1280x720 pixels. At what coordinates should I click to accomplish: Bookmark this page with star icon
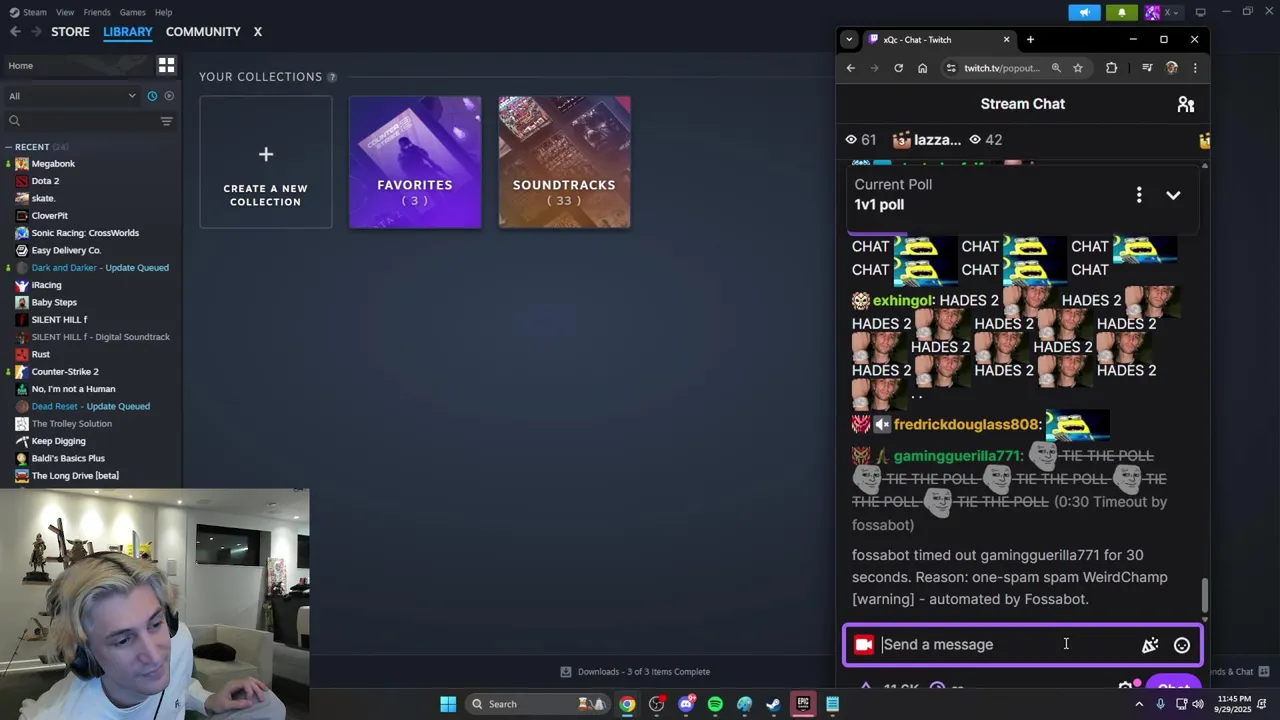(x=1078, y=68)
